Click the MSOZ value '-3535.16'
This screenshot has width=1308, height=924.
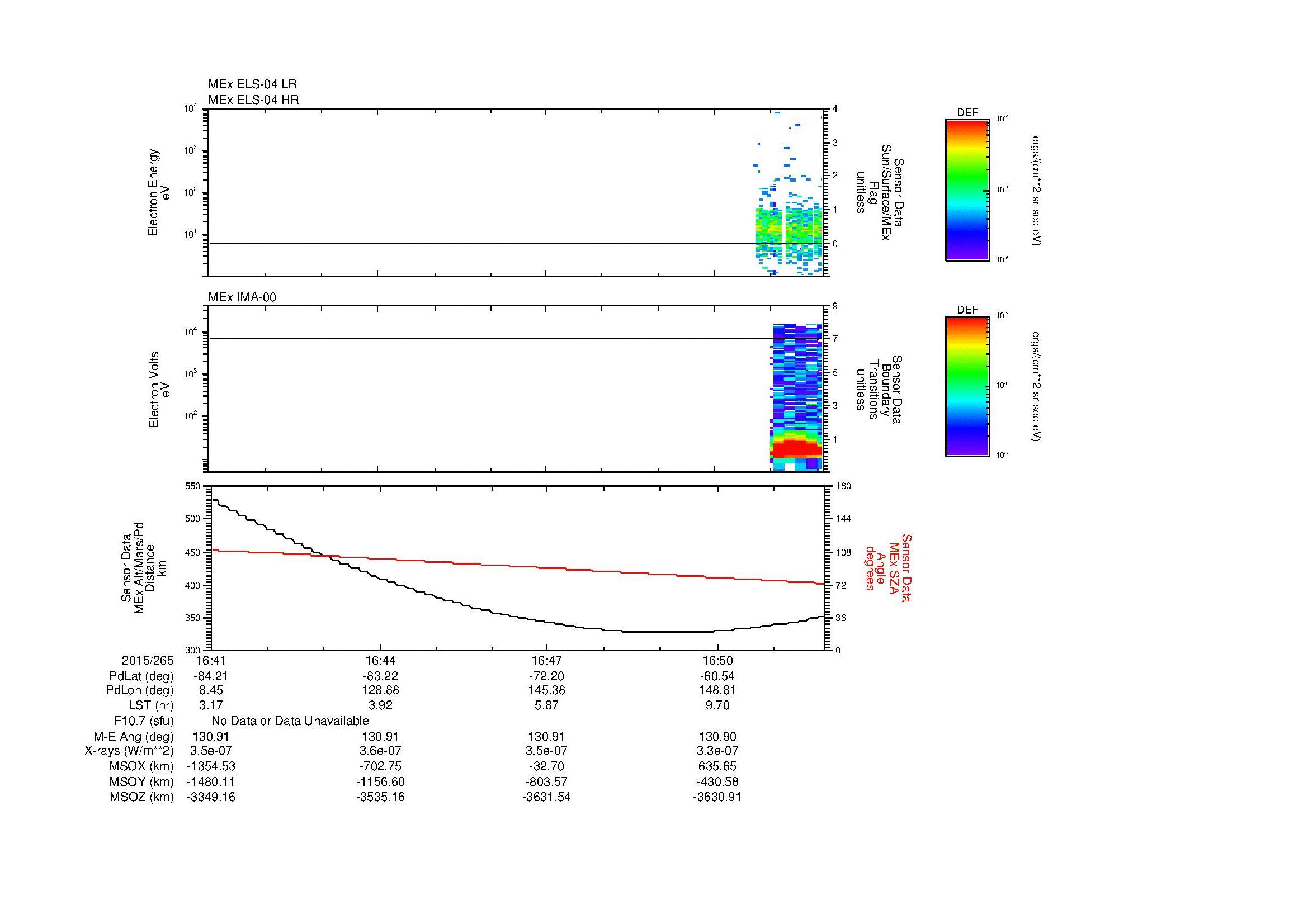pos(380,797)
